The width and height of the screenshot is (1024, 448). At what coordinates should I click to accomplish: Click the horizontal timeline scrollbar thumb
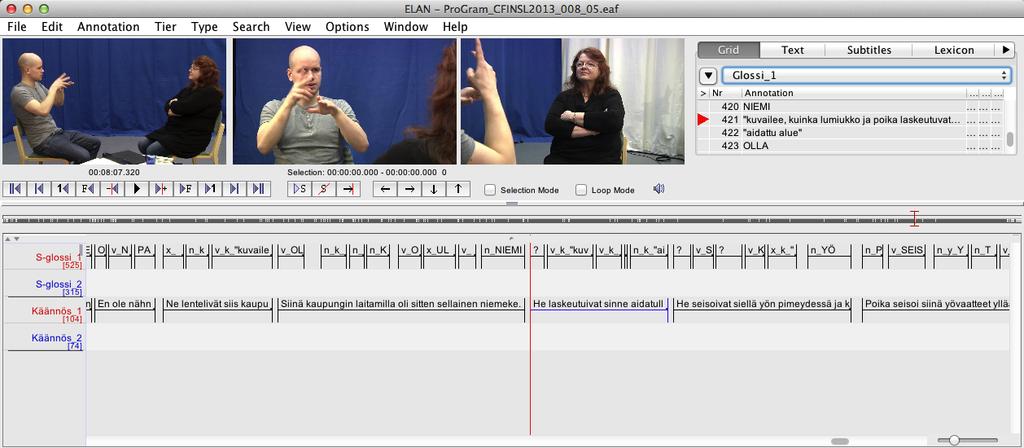pyautogui.click(x=839, y=441)
